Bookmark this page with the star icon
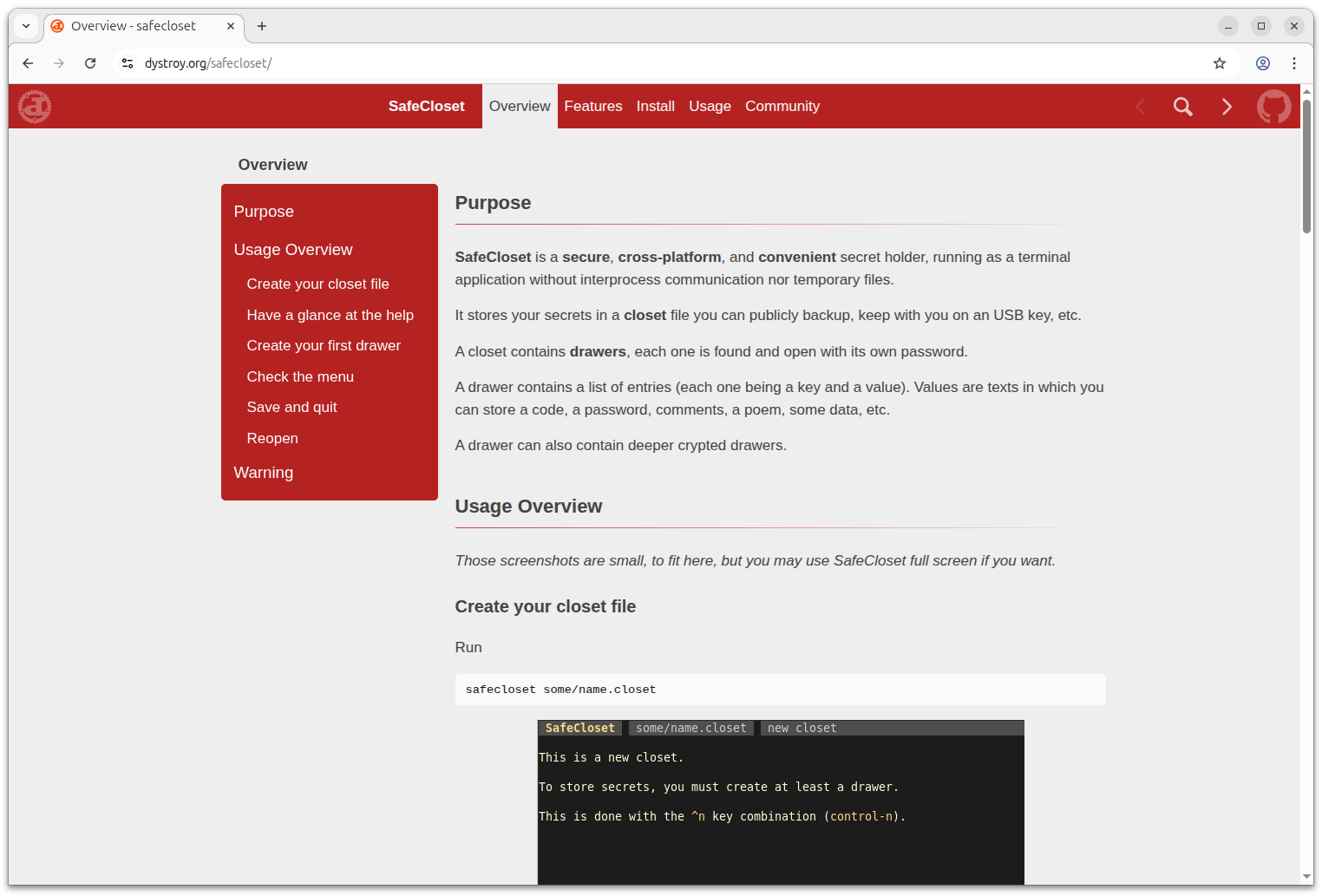 1220,63
